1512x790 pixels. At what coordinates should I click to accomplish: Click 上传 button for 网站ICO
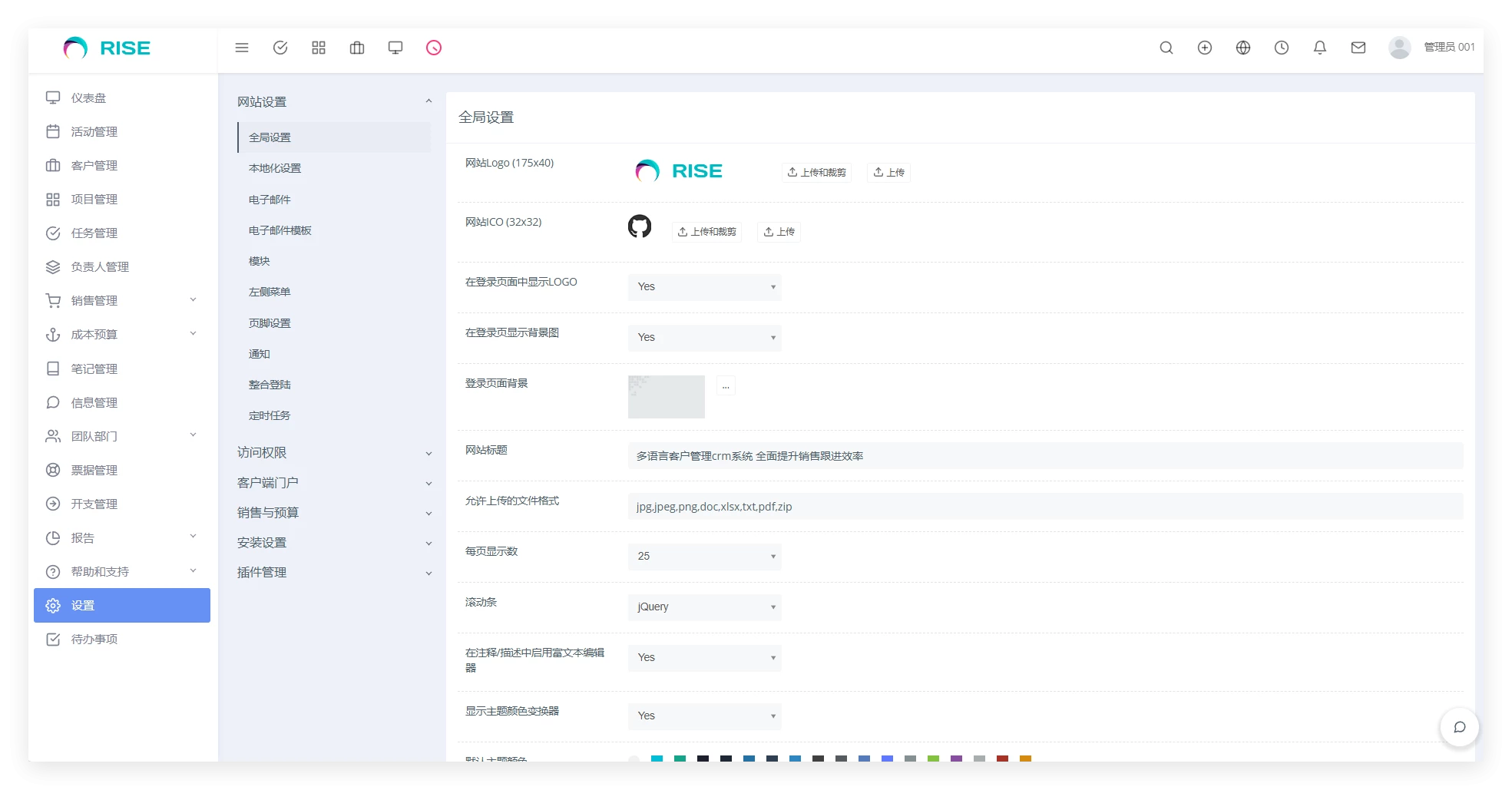(x=779, y=232)
